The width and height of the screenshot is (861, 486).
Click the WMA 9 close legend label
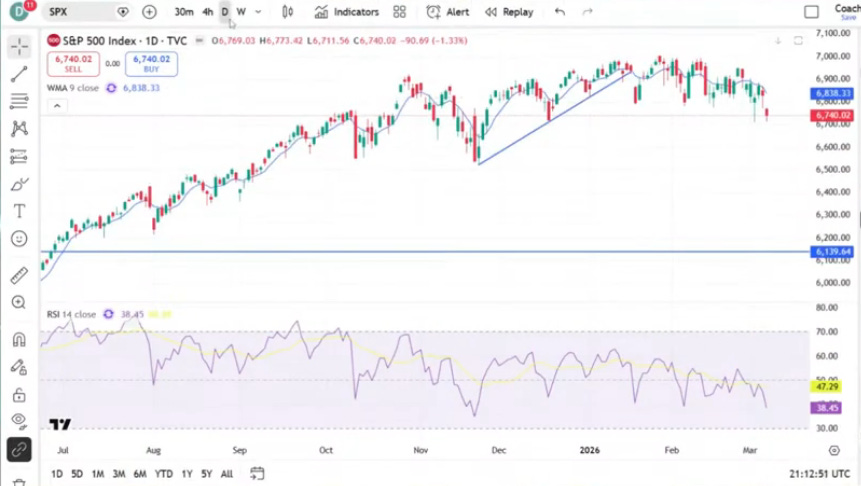point(72,88)
